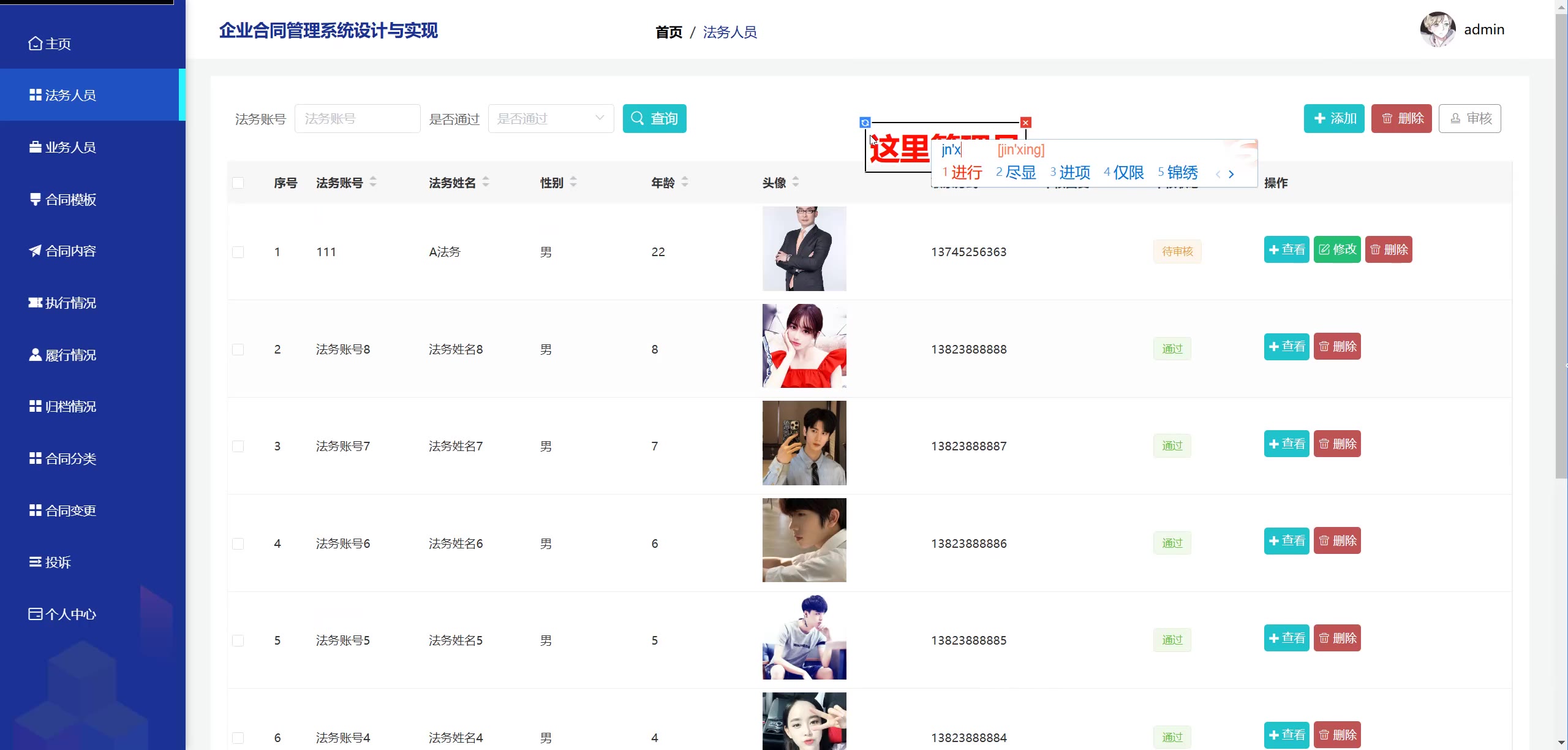The width and height of the screenshot is (1568, 750).
Task: Go to the 投诉 sidebar item
Action: (x=58, y=562)
